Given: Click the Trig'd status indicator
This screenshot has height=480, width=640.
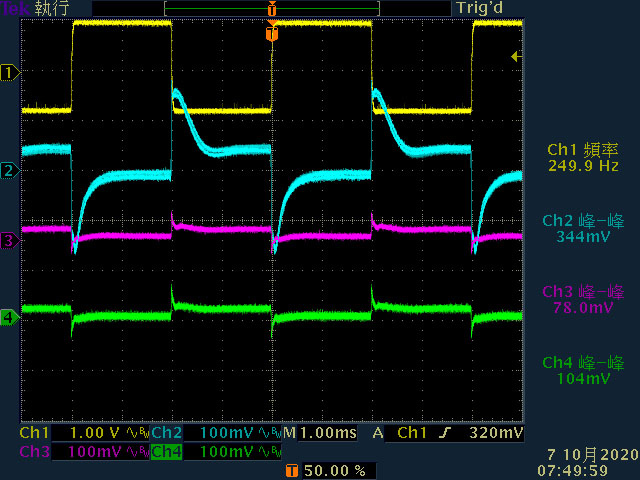Looking at the screenshot, I should [479, 8].
